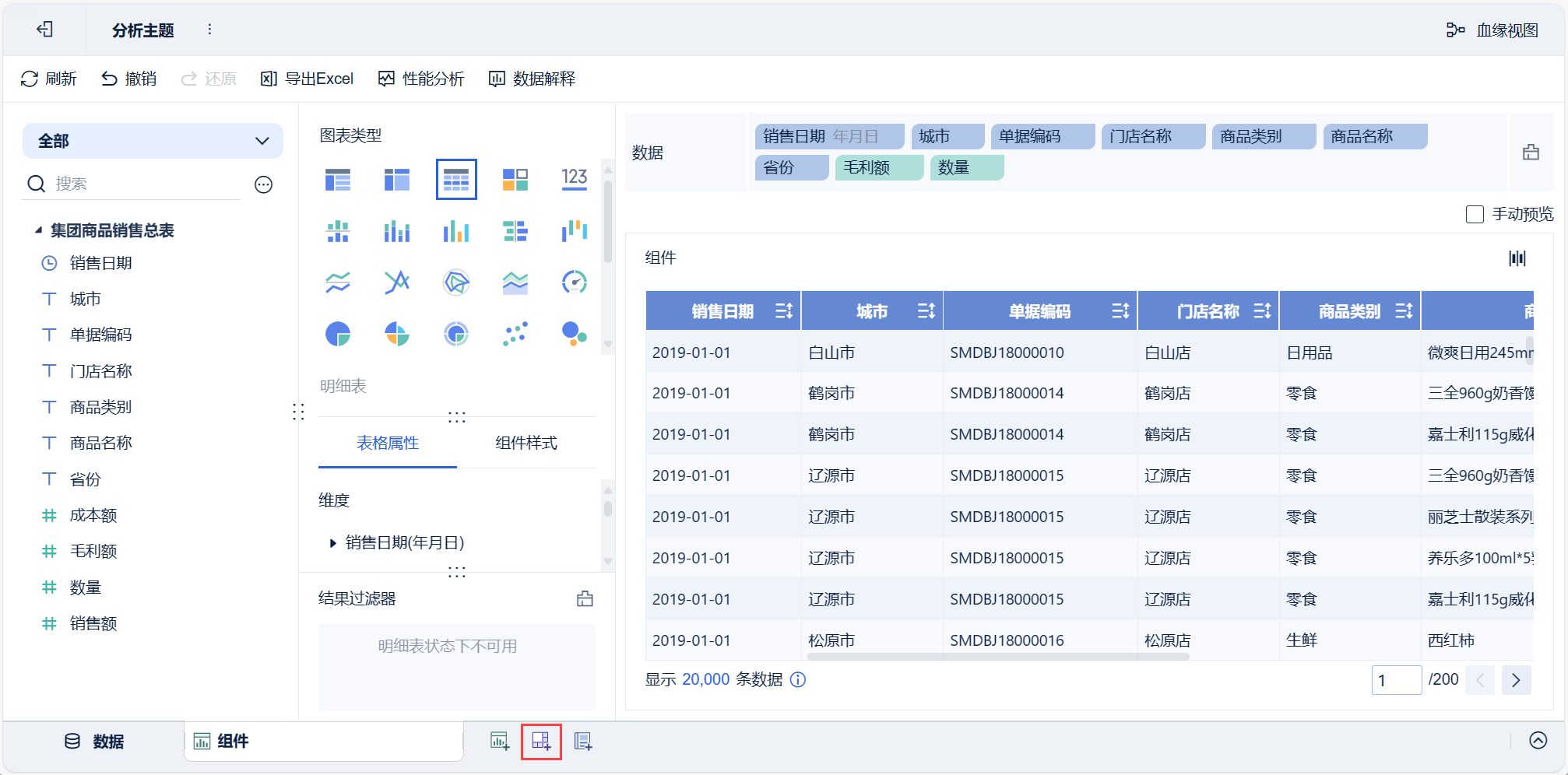
Task: Open the three-dot menu next to 分析主题
Action: 209,30
